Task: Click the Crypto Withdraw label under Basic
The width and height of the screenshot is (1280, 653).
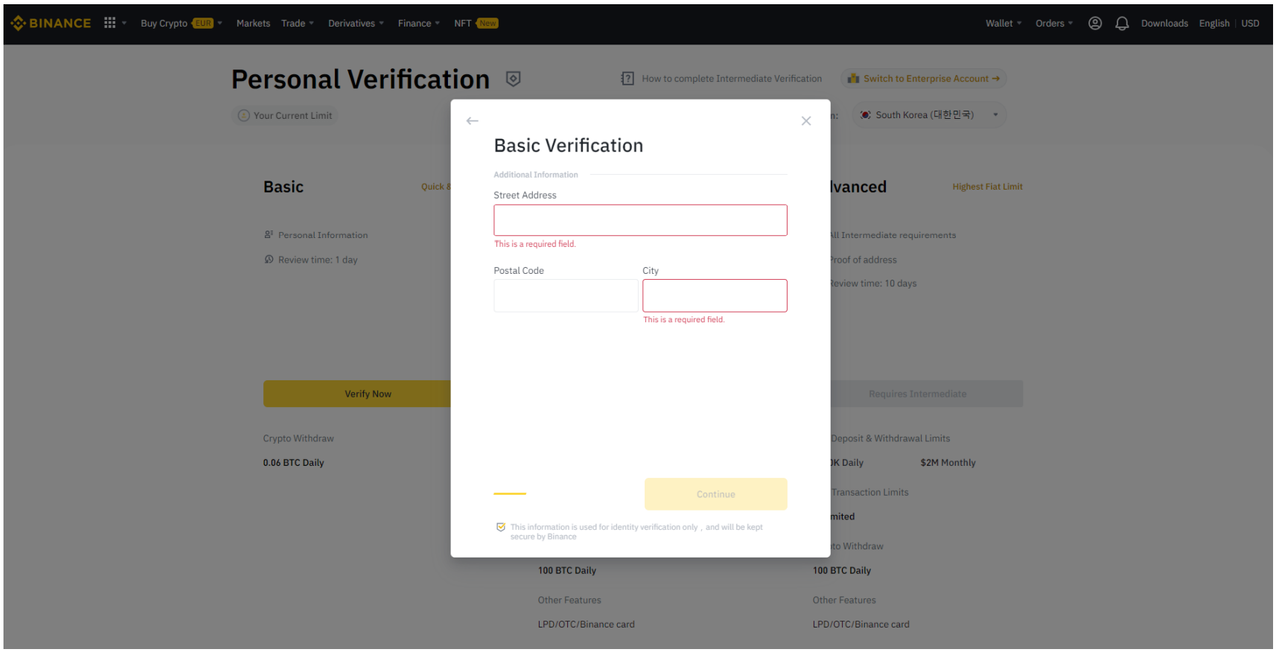Action: (299, 438)
